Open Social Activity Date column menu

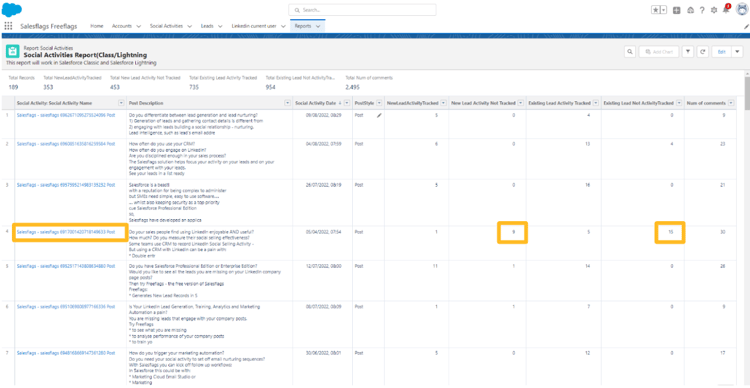pos(347,103)
